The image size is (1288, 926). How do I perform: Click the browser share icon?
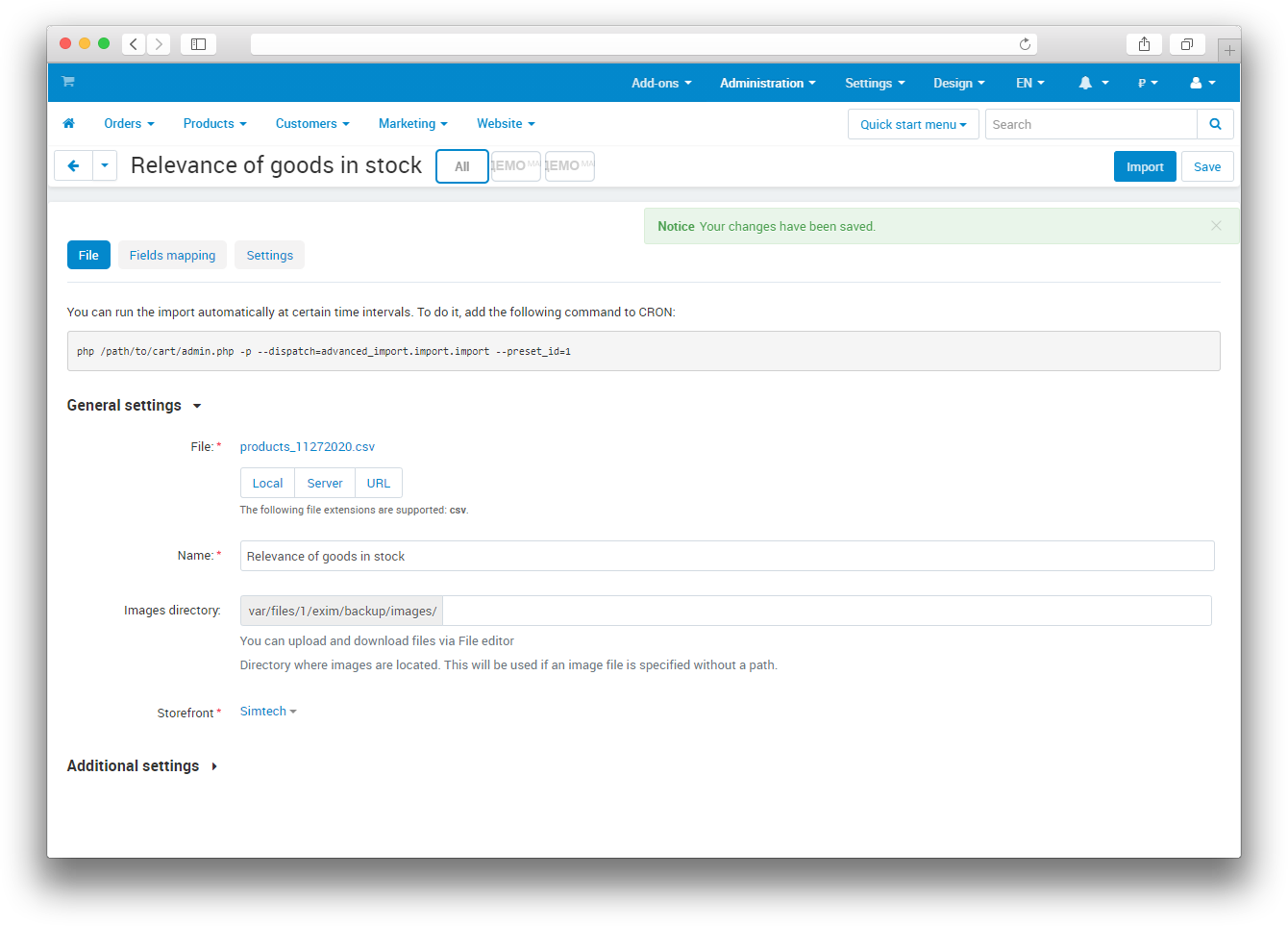[x=1144, y=44]
